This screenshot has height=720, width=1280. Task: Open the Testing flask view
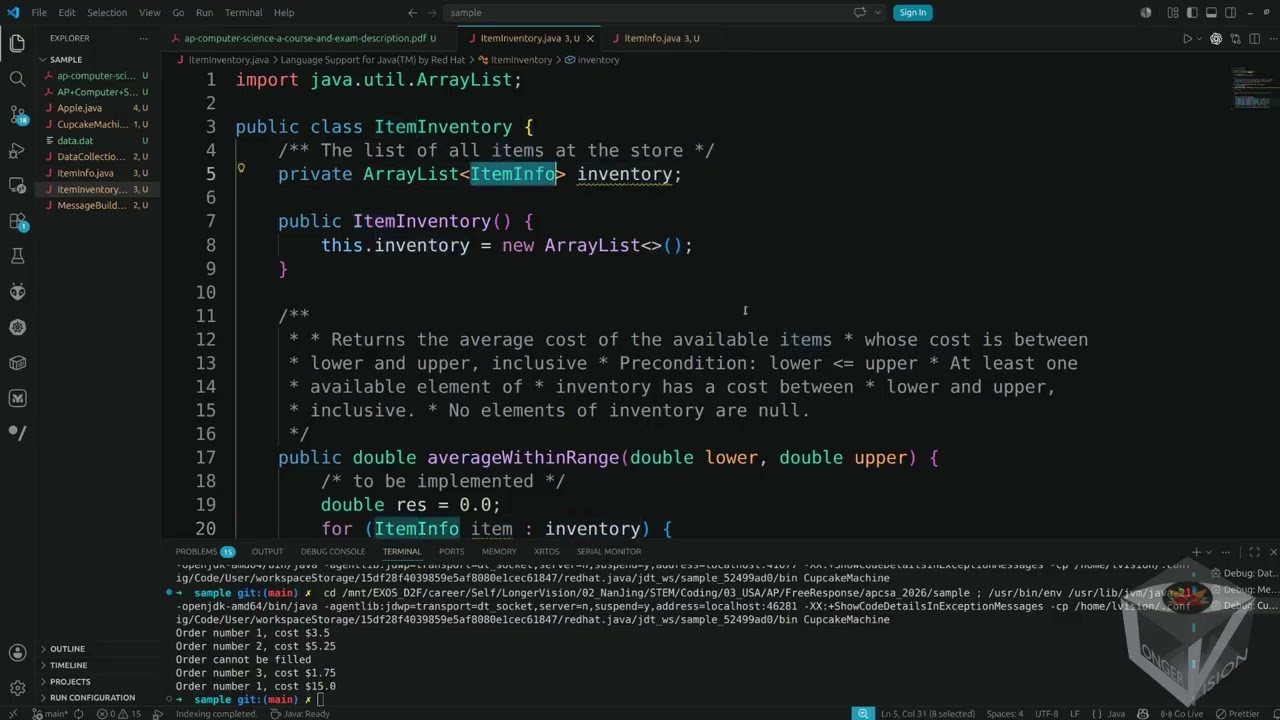point(17,256)
